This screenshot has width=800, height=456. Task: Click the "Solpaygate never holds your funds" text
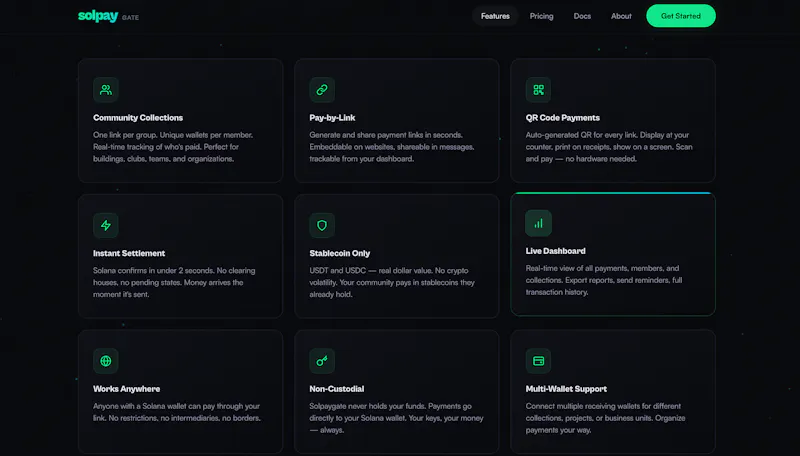[396, 418]
